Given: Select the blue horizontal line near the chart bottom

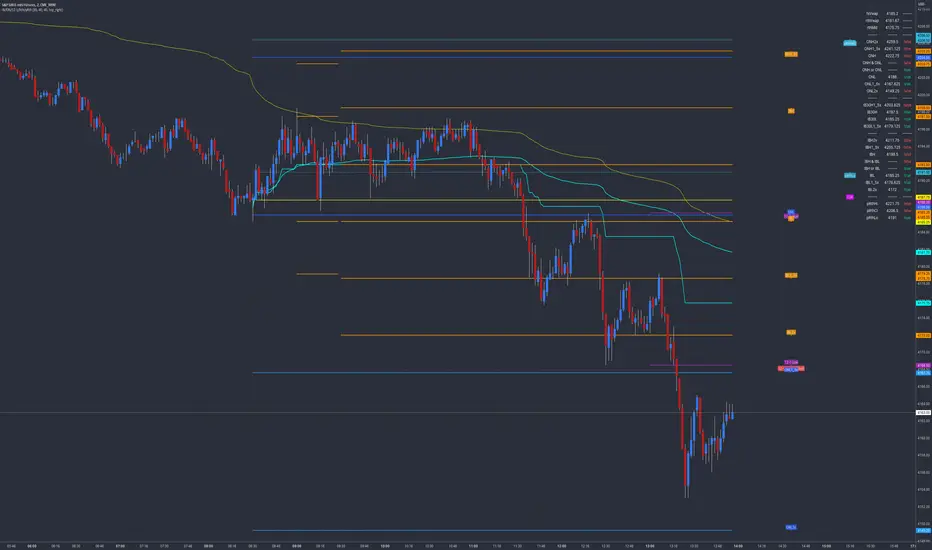Looking at the screenshot, I should [500, 530].
